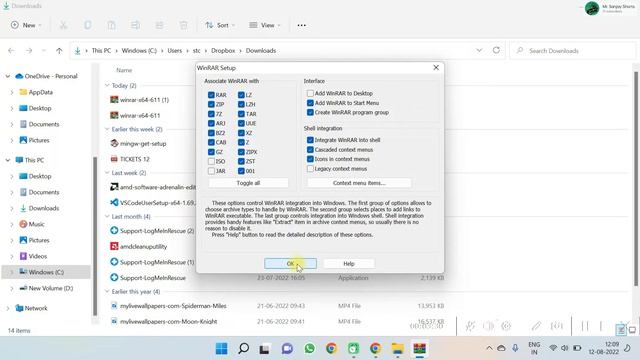Select Dropbox in breadcrumb path
The height and width of the screenshot is (360, 640).
coord(223,51)
